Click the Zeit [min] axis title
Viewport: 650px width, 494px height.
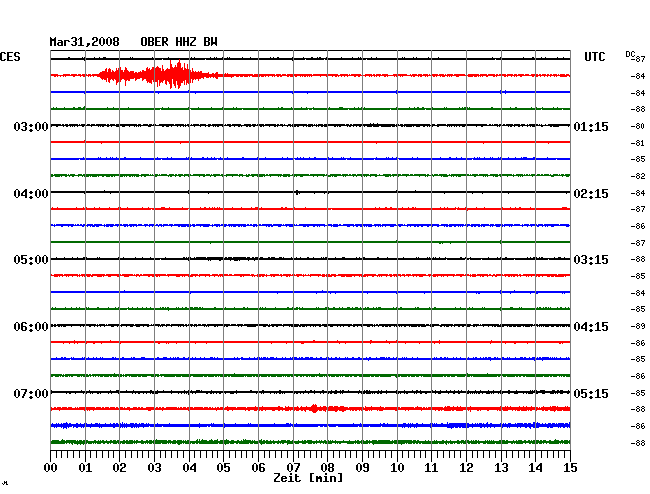click(308, 478)
